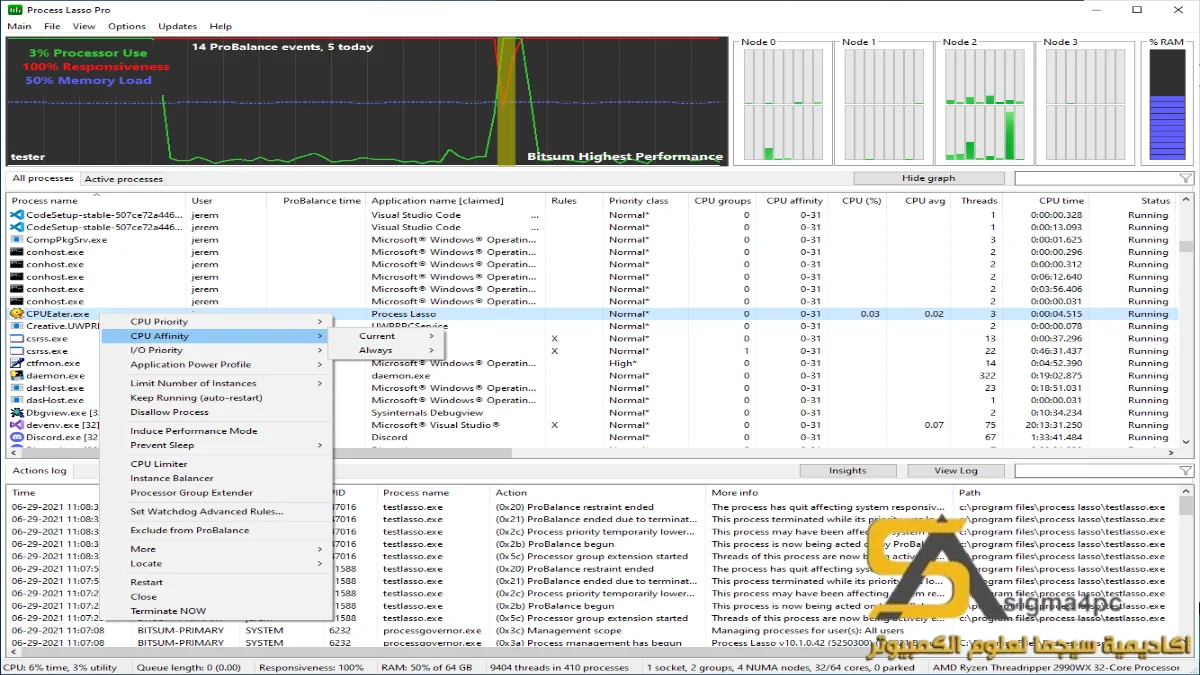Expand the Prevent Sleep submenu arrow
This screenshot has width=1200, height=675.
320,446
